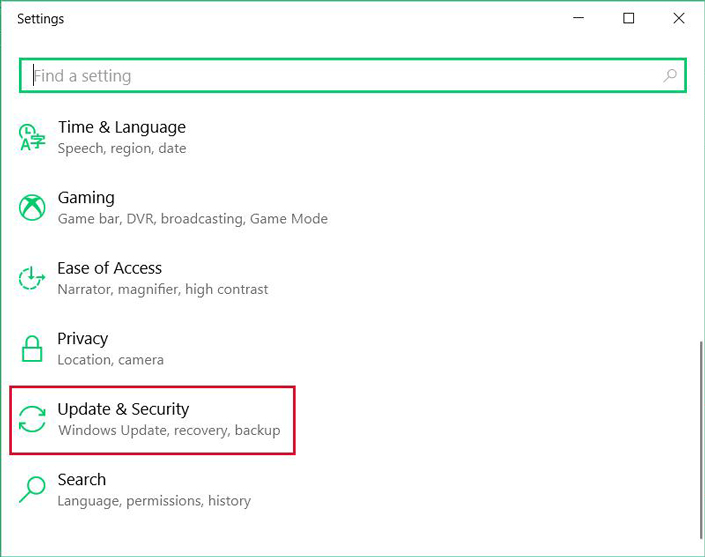Close the Settings window

coord(679,18)
